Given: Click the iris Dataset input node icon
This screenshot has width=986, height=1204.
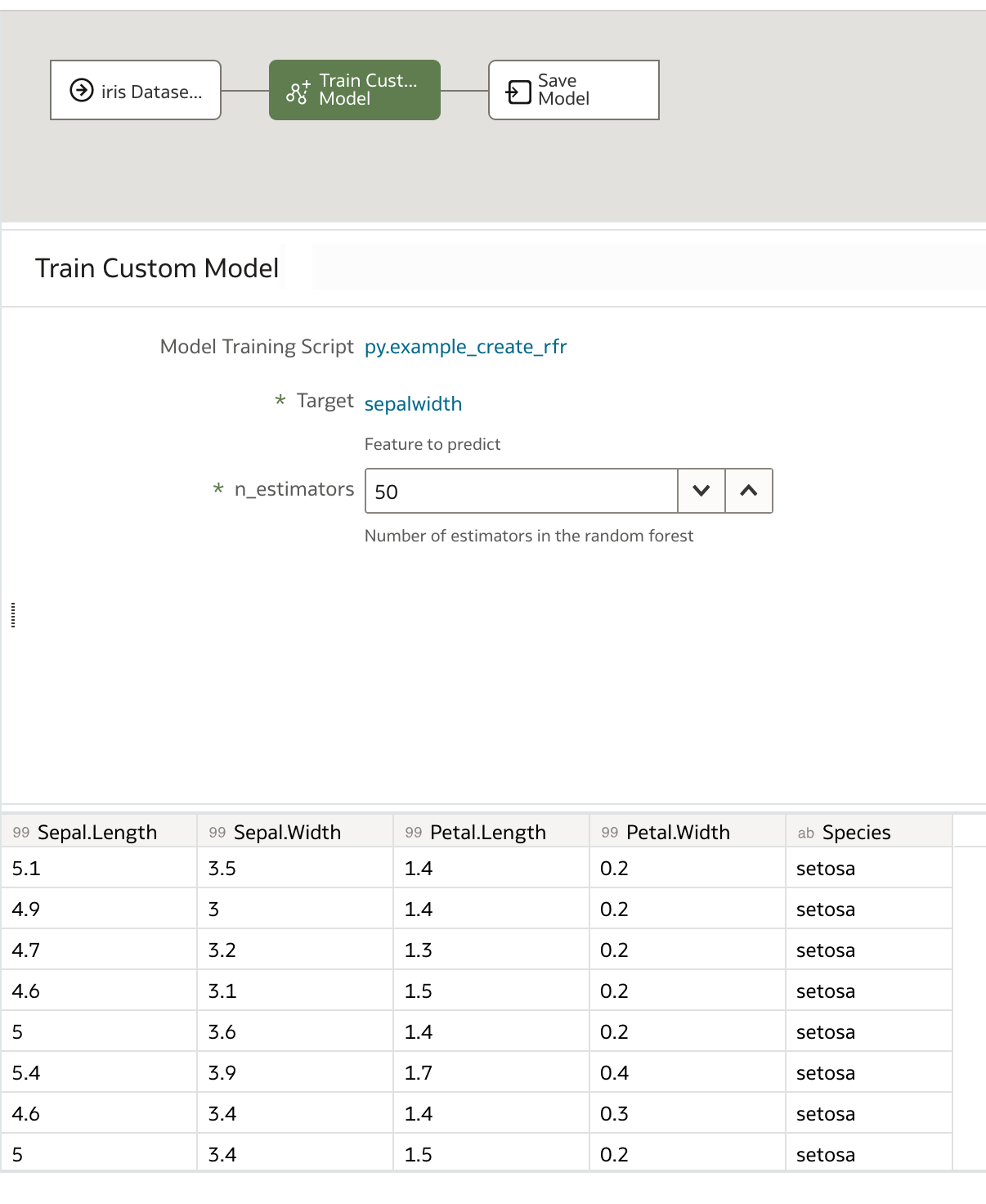Looking at the screenshot, I should [x=80, y=91].
